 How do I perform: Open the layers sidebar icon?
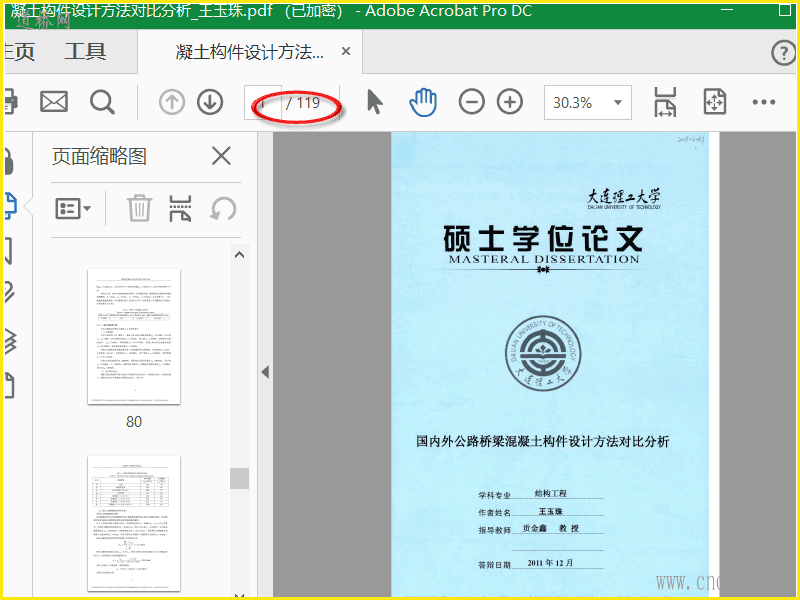[10, 340]
